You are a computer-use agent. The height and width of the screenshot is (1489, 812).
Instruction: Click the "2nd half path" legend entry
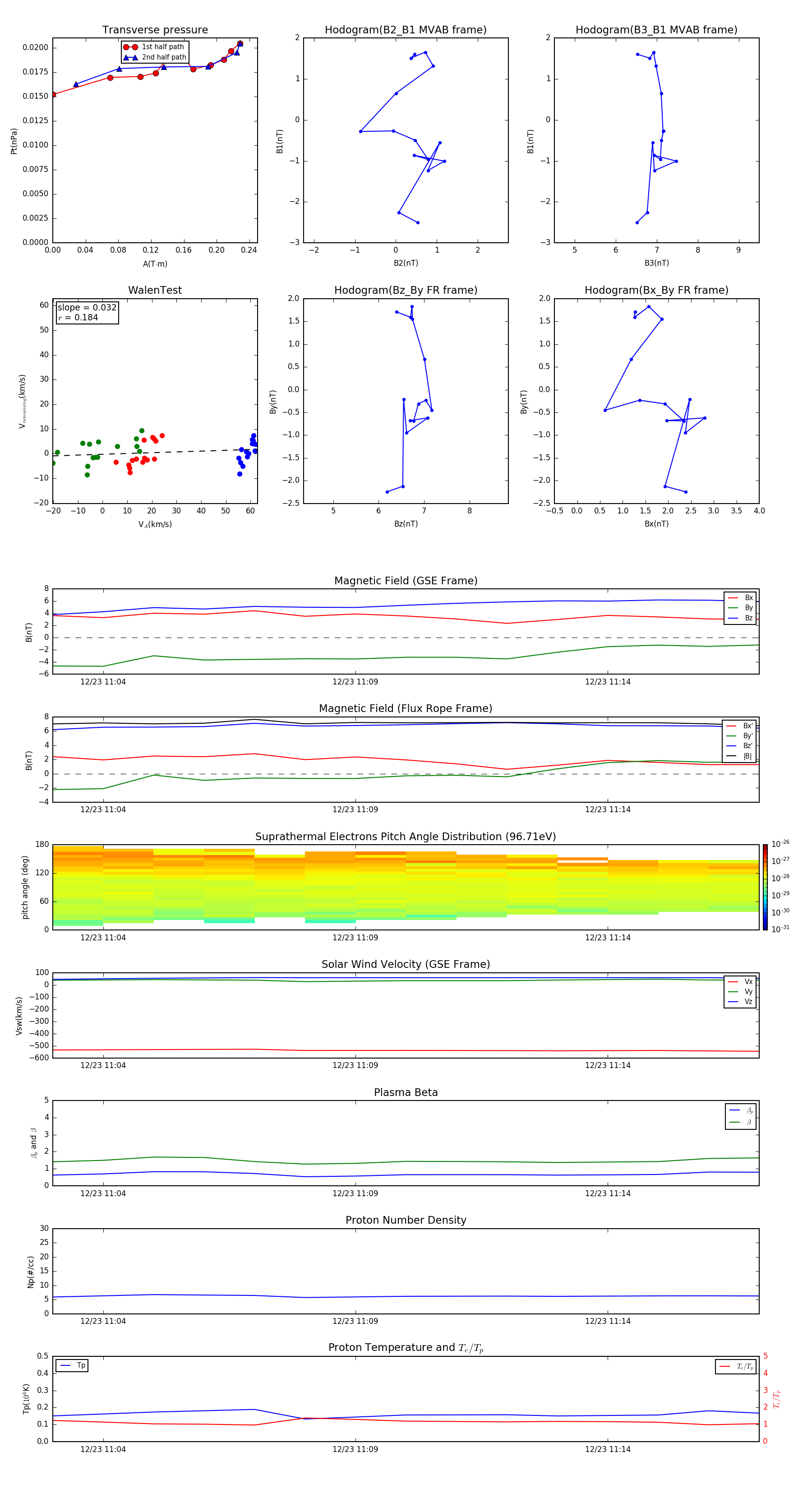[154, 57]
